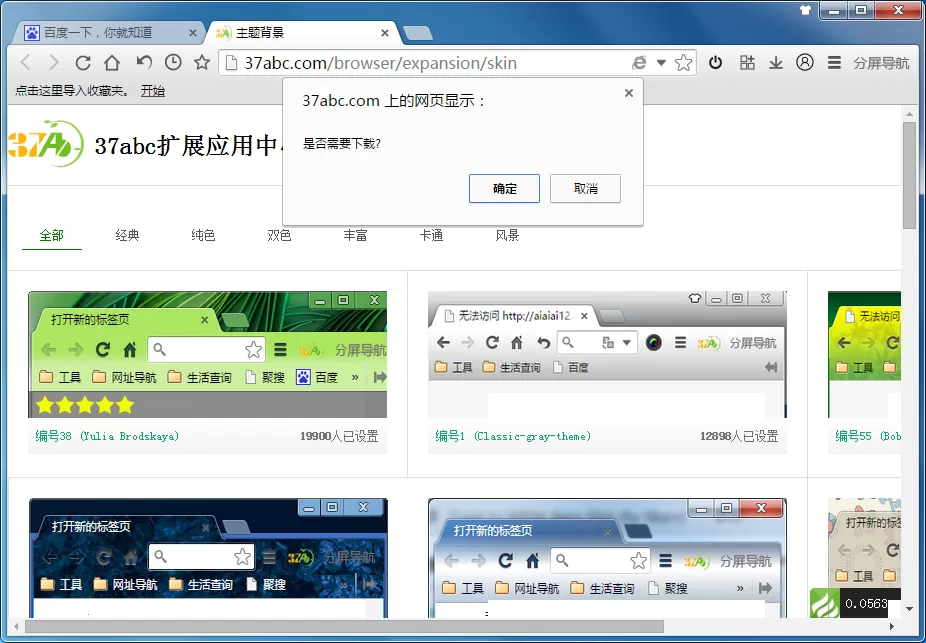Click the horizontal scrollbar right arrow
Viewport: 926px width, 643px height.
tap(892, 626)
